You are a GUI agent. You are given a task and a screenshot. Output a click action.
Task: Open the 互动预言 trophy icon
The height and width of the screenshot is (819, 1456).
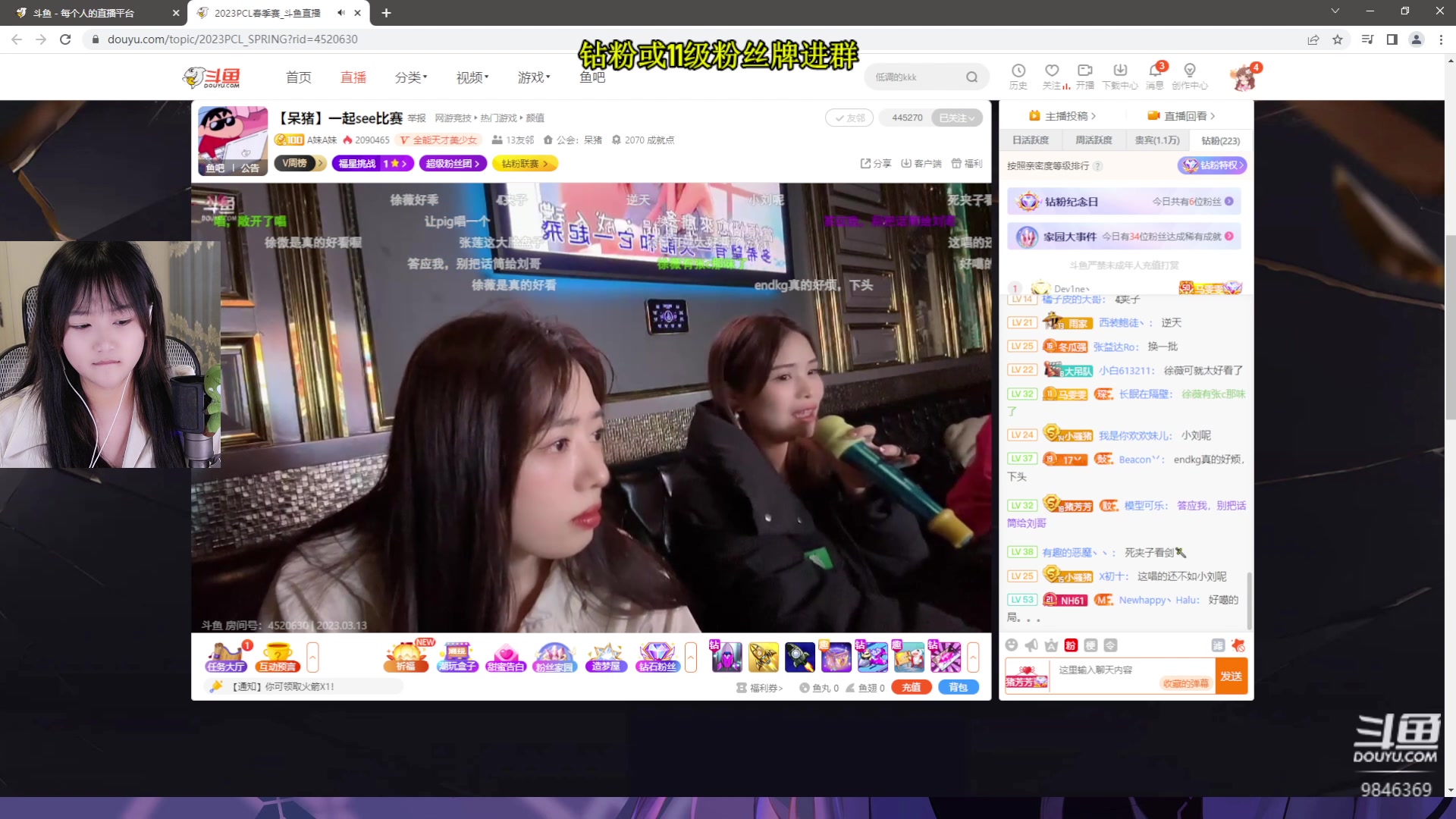click(277, 657)
